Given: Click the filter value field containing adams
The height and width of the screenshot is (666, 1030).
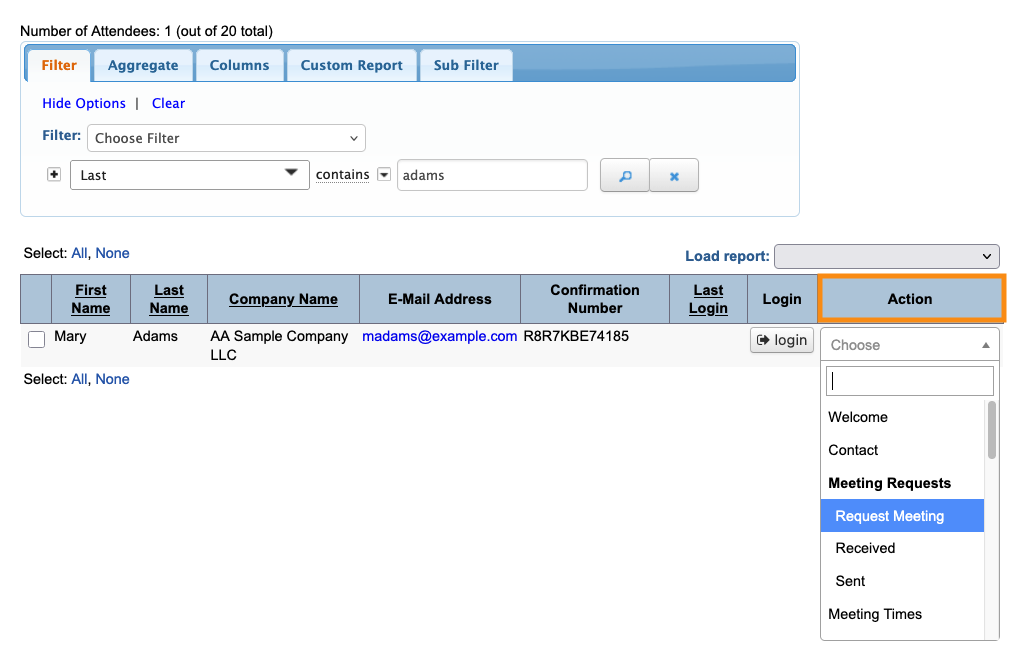Looking at the screenshot, I should point(491,175).
